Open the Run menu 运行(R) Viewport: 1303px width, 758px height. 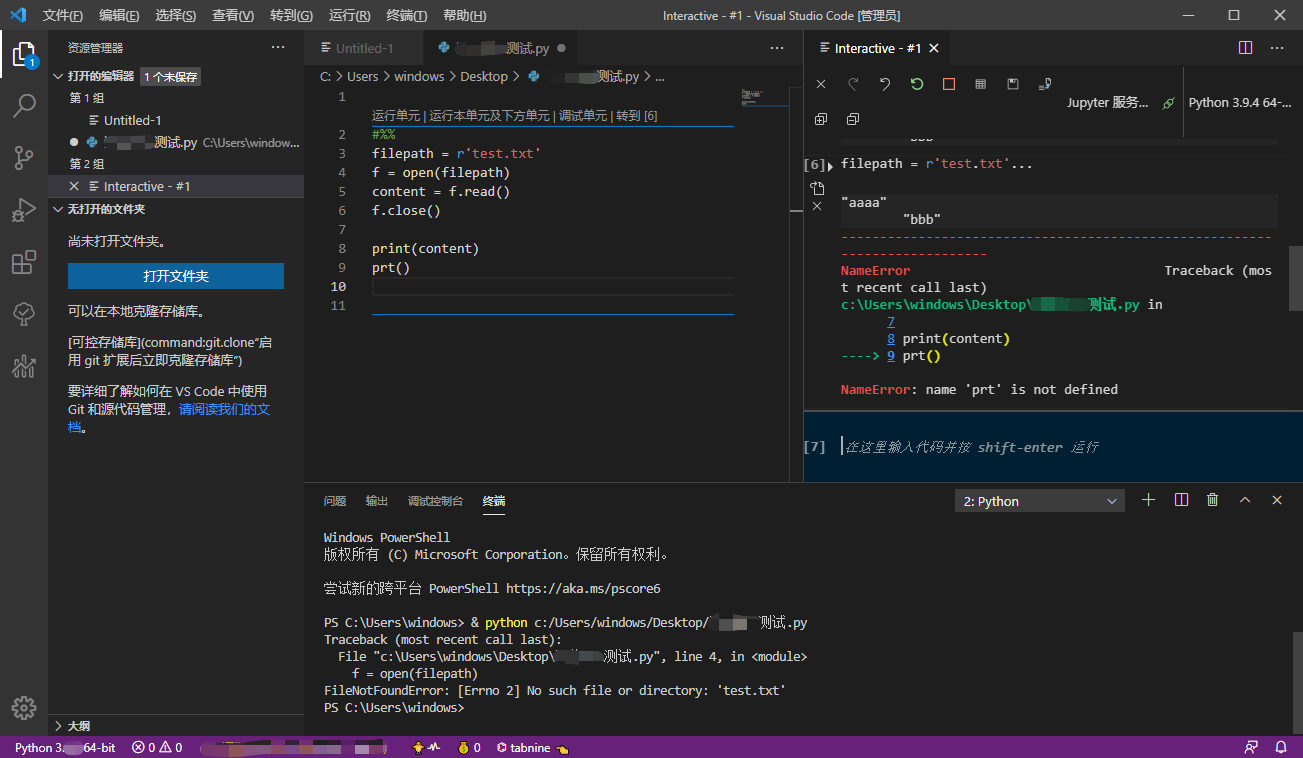pos(349,16)
